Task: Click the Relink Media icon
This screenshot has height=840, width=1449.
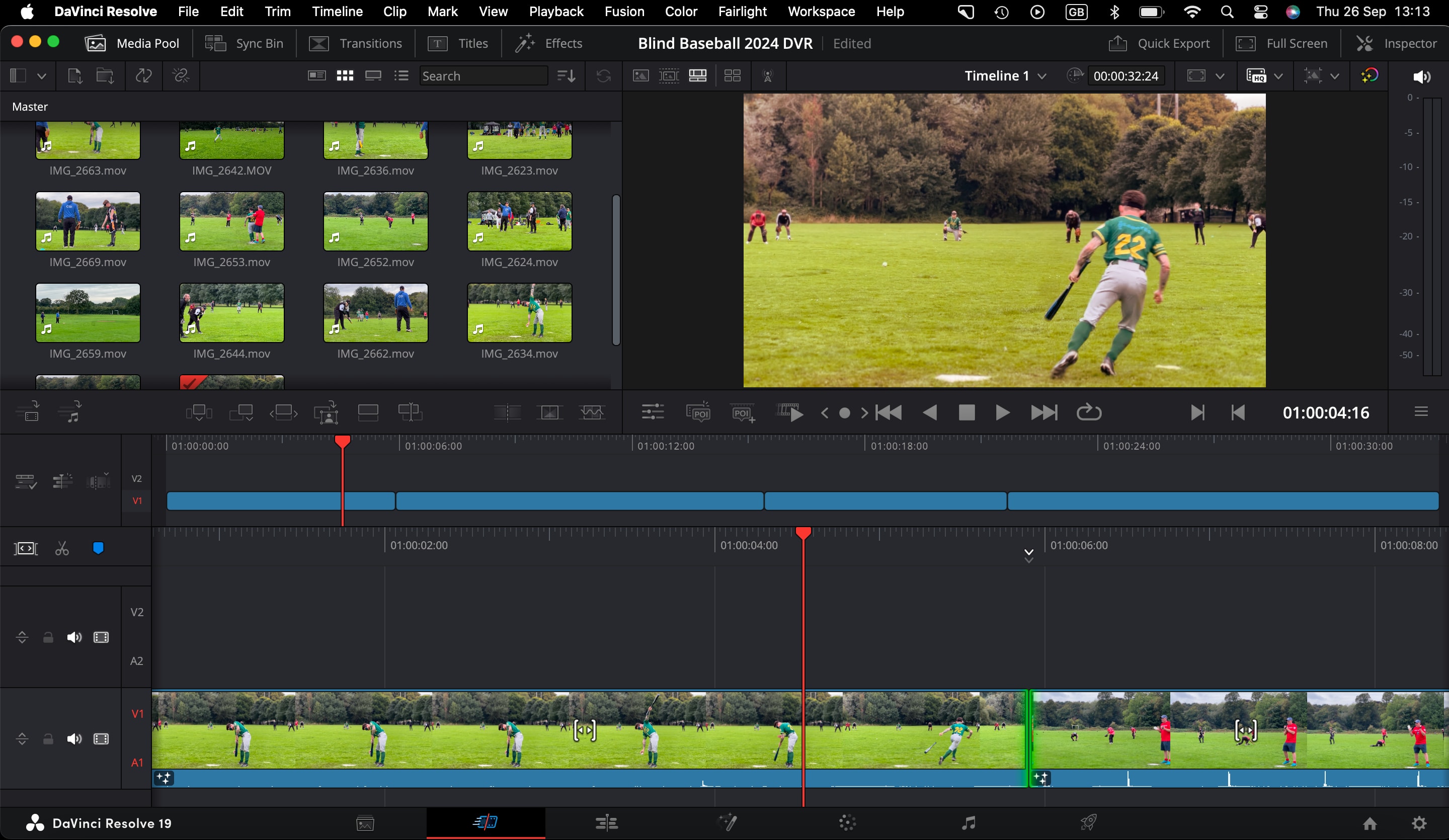Action: click(181, 76)
